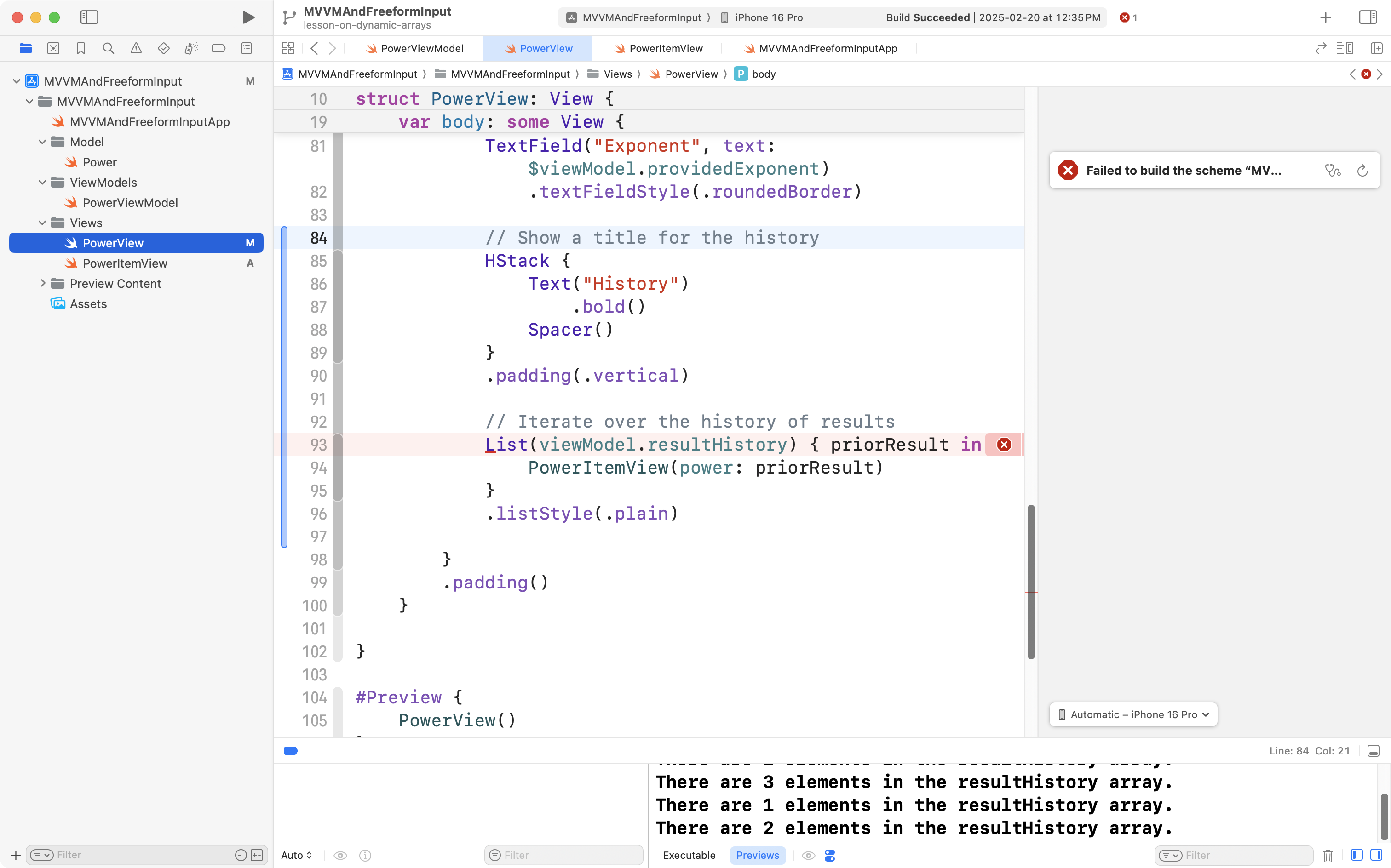
Task: Click the red error icon on line 93
Action: [1003, 445]
